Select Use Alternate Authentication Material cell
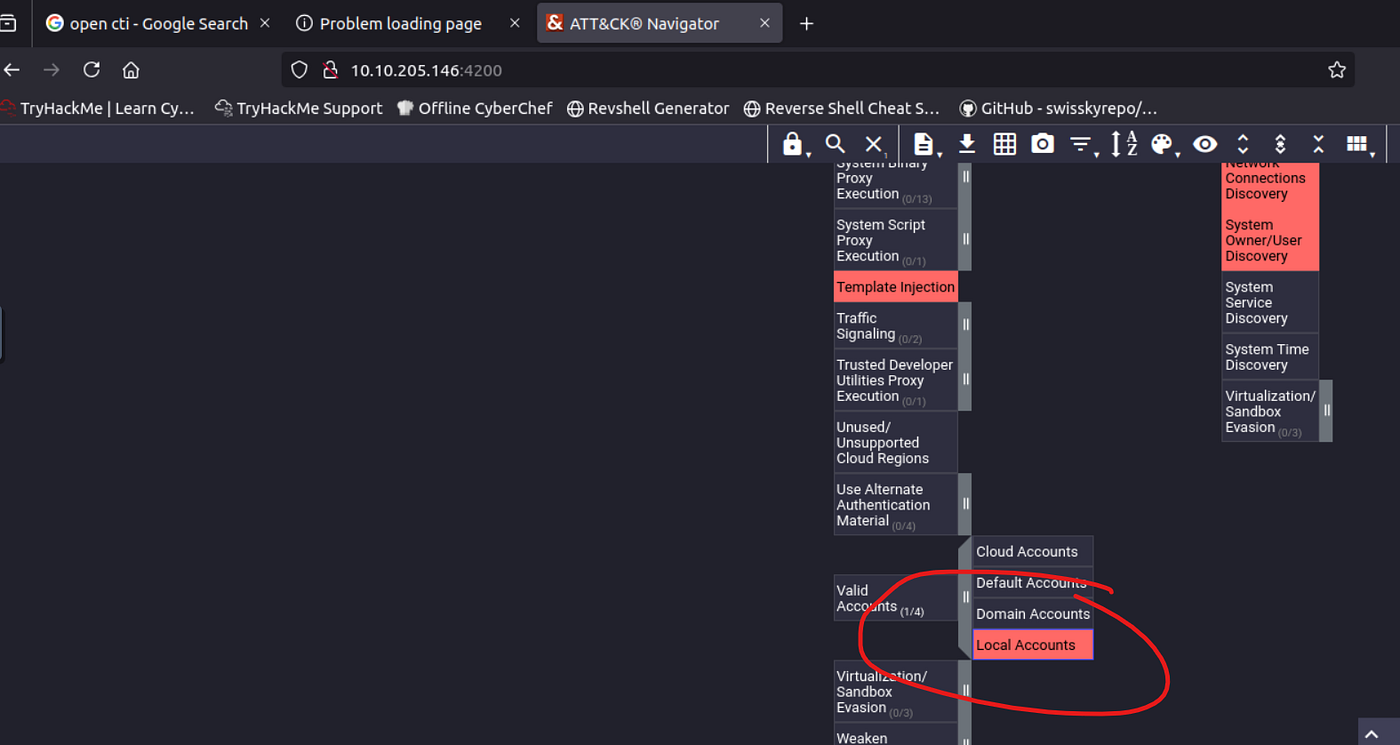This screenshot has height=745, width=1400. click(x=895, y=504)
